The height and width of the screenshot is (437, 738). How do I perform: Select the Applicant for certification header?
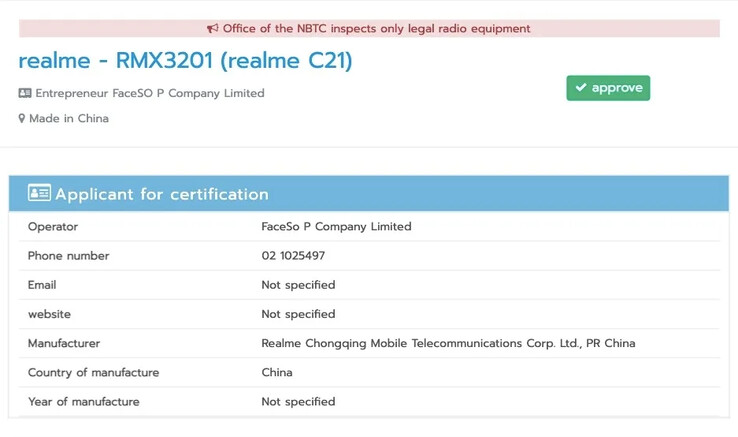369,194
